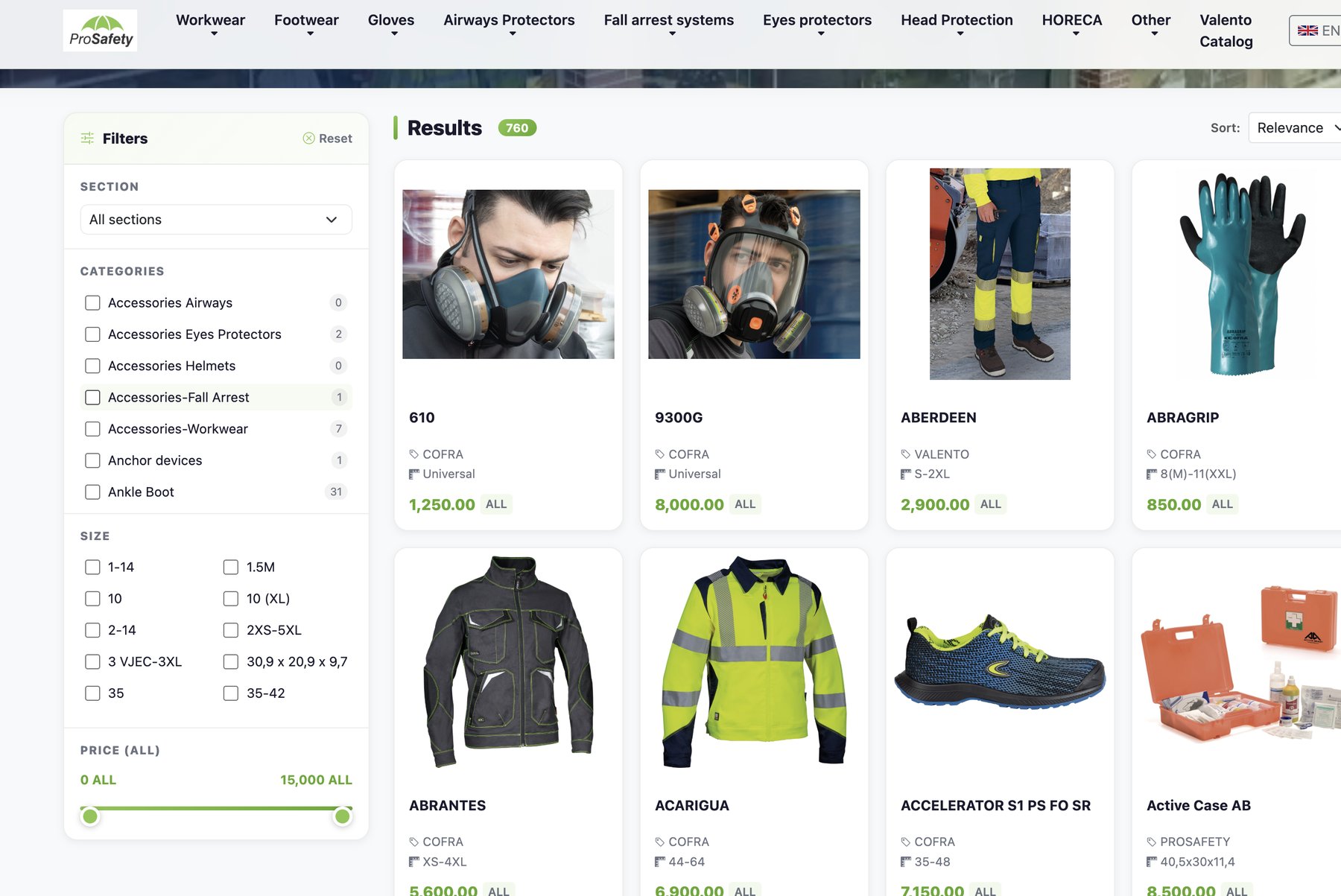The image size is (1341, 896).
Task: Select the Accessories-Workwear checkbox
Action: point(92,429)
